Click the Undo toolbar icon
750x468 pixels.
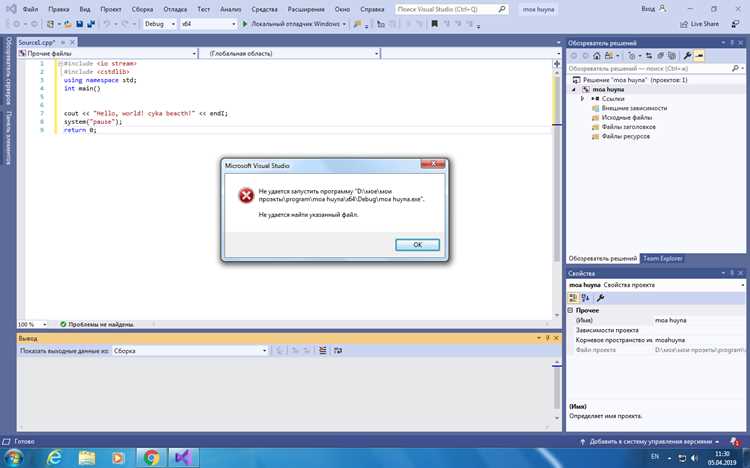click(107, 24)
